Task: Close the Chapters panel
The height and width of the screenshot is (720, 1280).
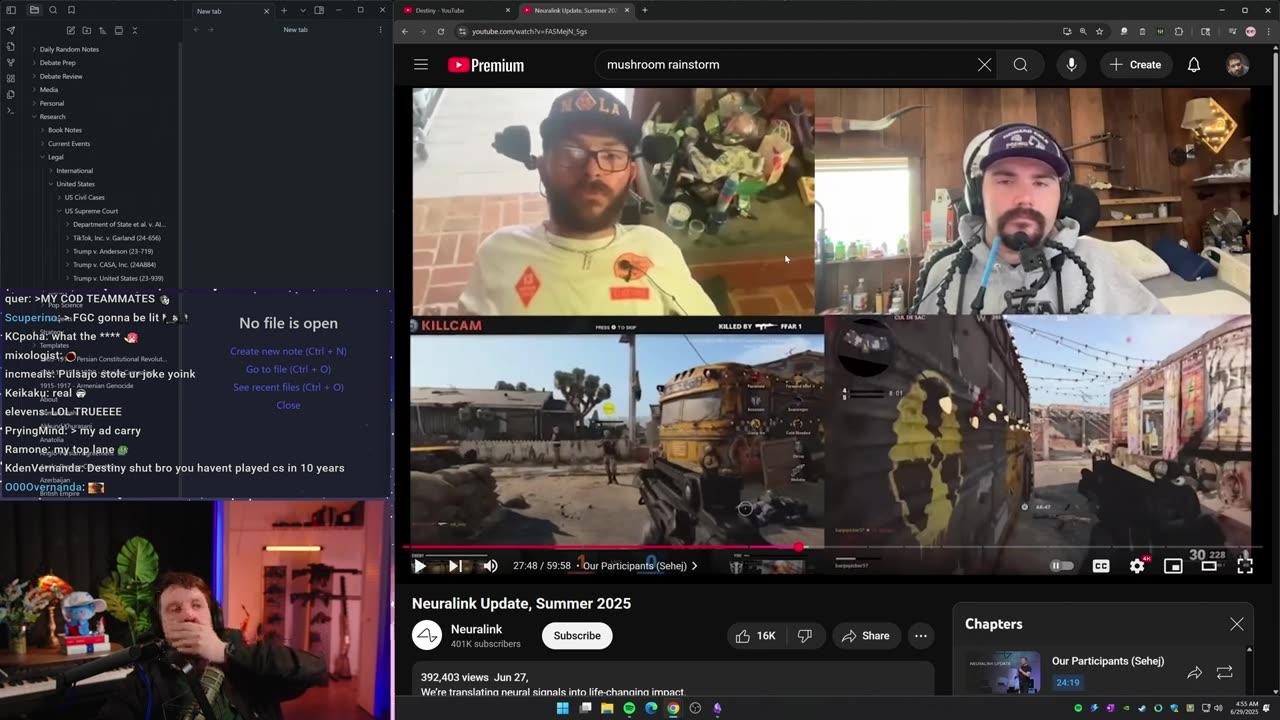Action: click(1237, 624)
